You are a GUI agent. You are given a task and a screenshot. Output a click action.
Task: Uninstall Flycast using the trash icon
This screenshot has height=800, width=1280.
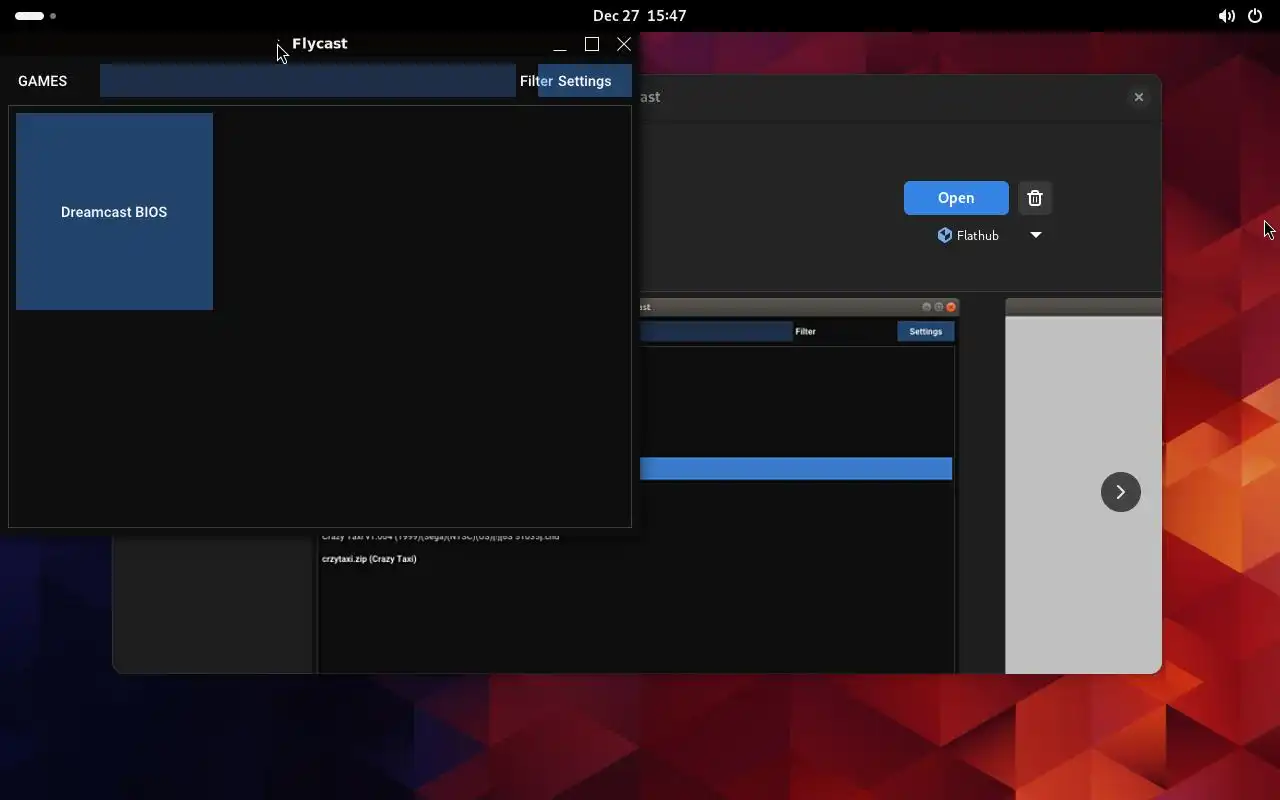[x=1035, y=198]
